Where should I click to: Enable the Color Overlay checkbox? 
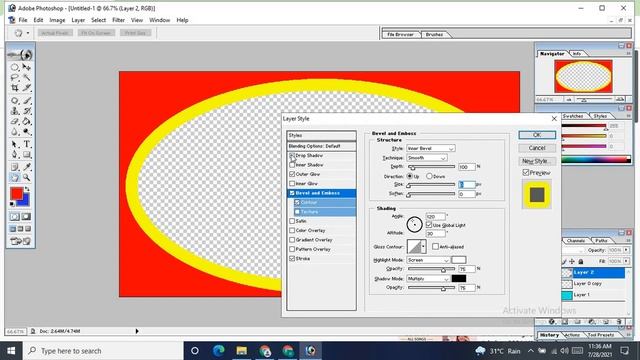click(x=292, y=231)
